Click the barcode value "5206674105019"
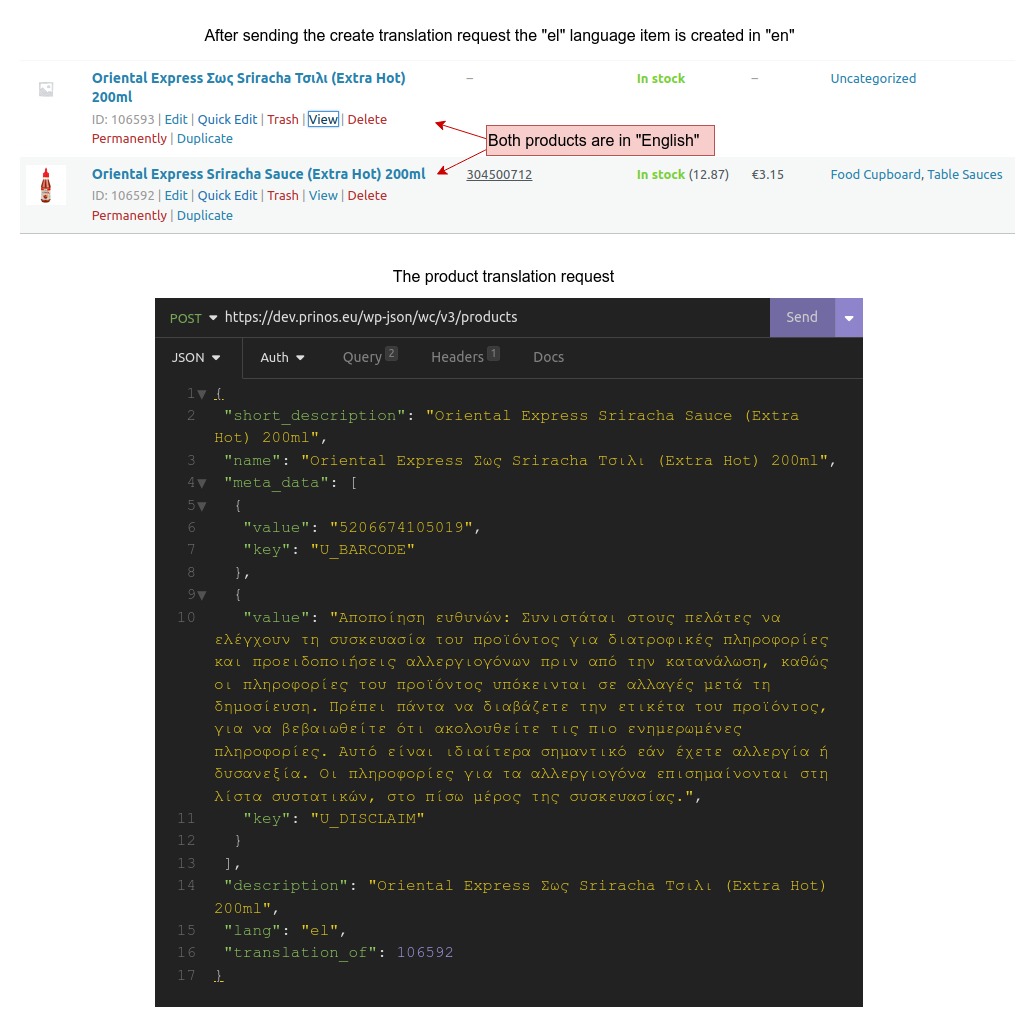The height and width of the screenshot is (1027, 1035). pos(401,527)
